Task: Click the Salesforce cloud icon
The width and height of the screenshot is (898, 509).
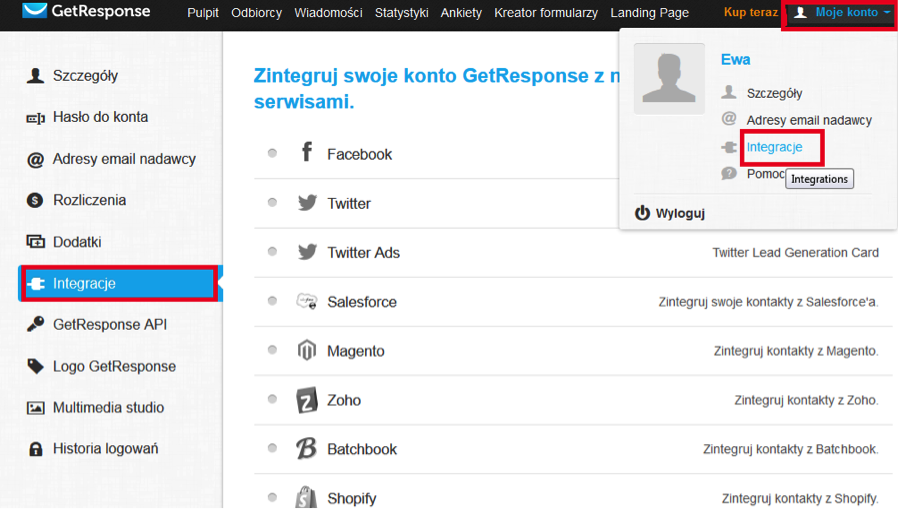Action: [x=307, y=301]
